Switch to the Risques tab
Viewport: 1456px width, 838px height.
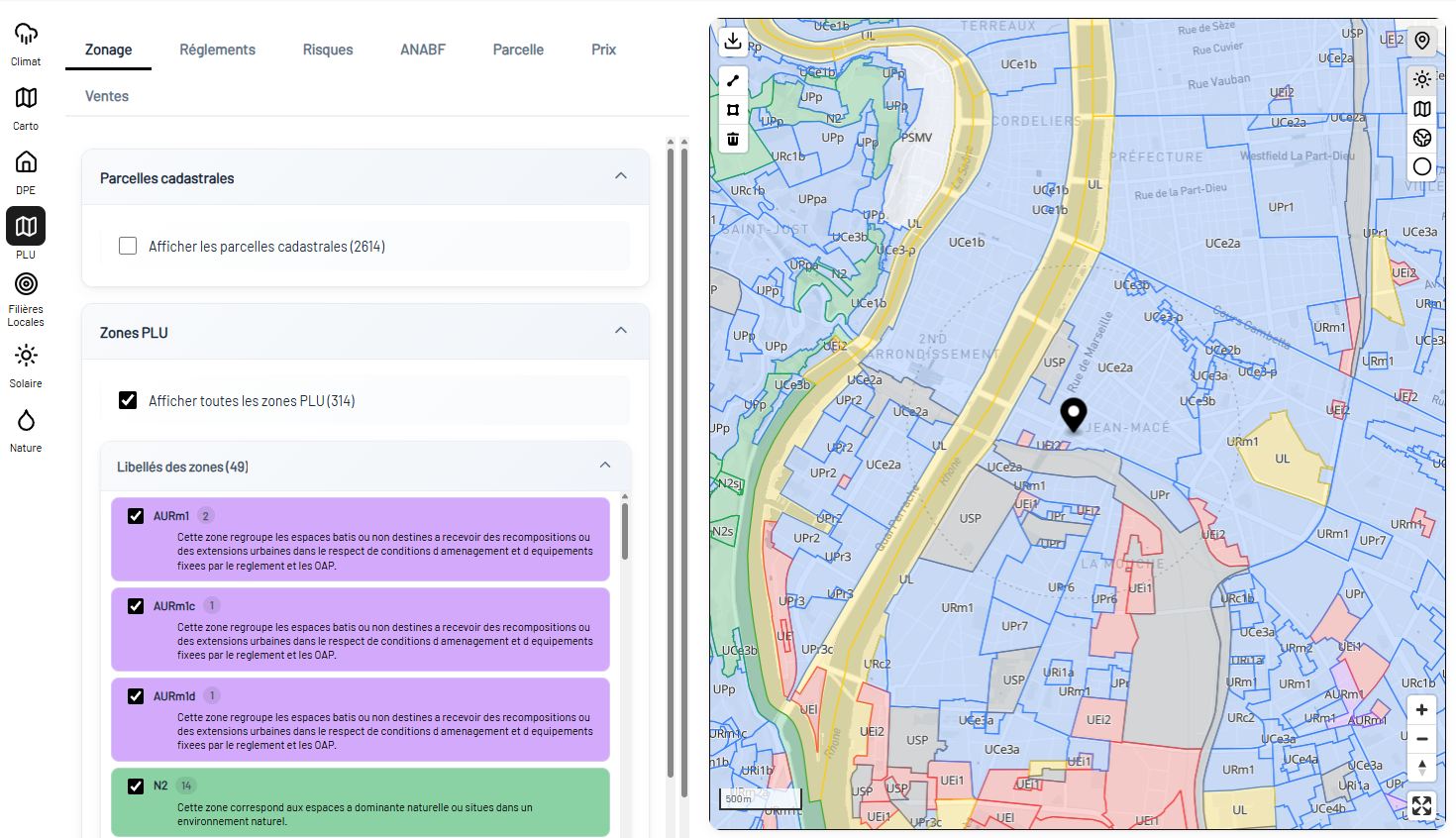pyautogui.click(x=328, y=50)
